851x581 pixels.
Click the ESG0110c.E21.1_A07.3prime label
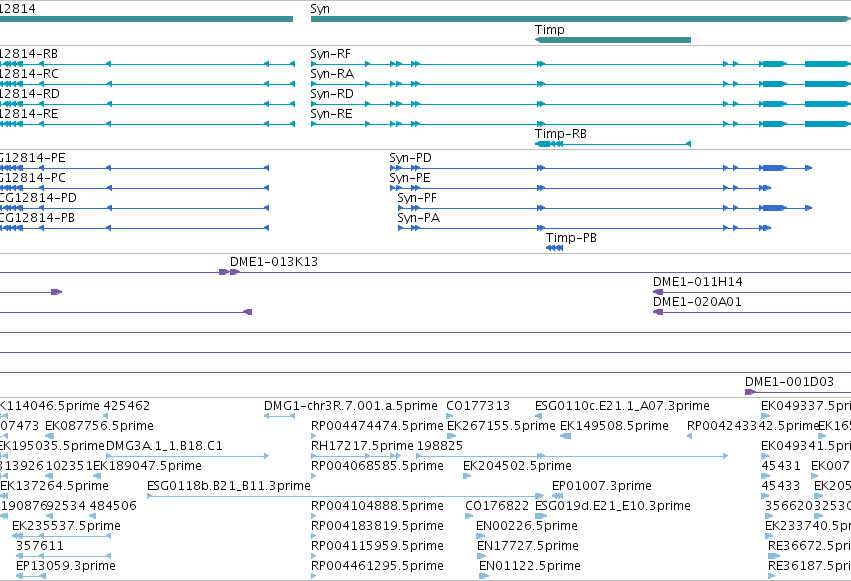point(622,406)
